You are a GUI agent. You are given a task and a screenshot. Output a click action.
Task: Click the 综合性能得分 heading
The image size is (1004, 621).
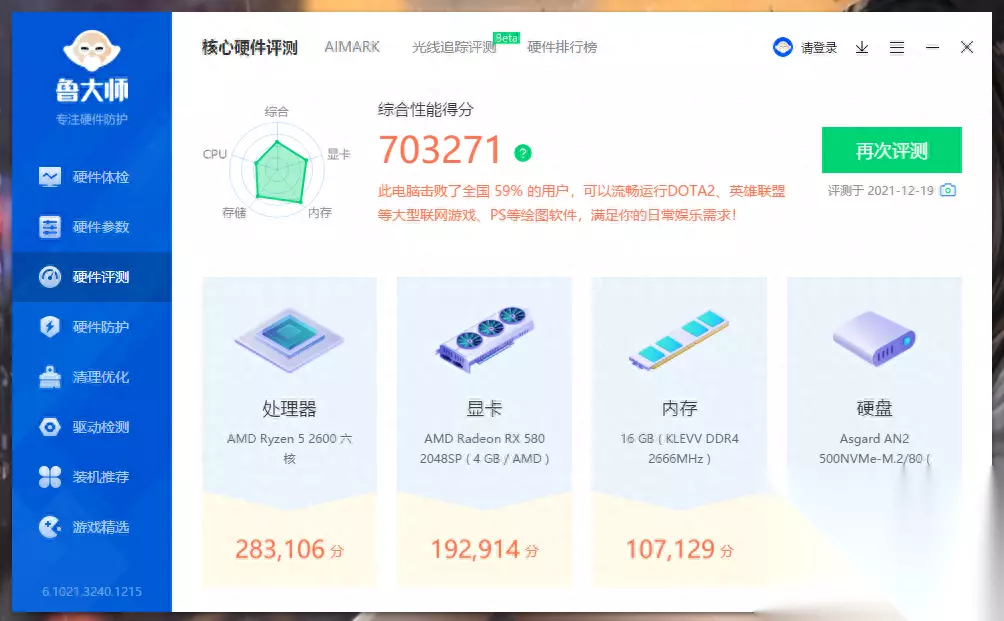425,109
